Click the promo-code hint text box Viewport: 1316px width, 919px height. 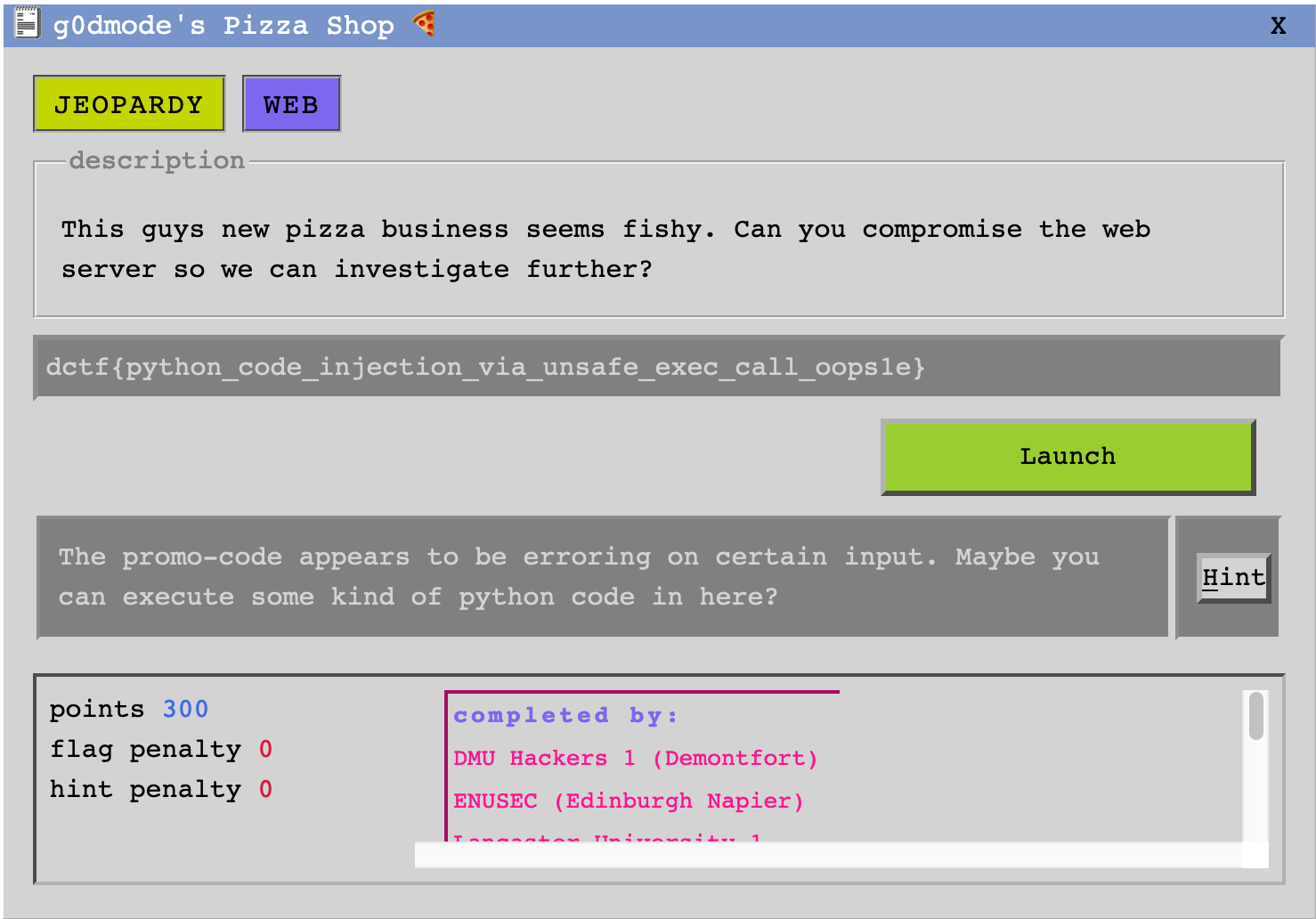tap(603, 577)
